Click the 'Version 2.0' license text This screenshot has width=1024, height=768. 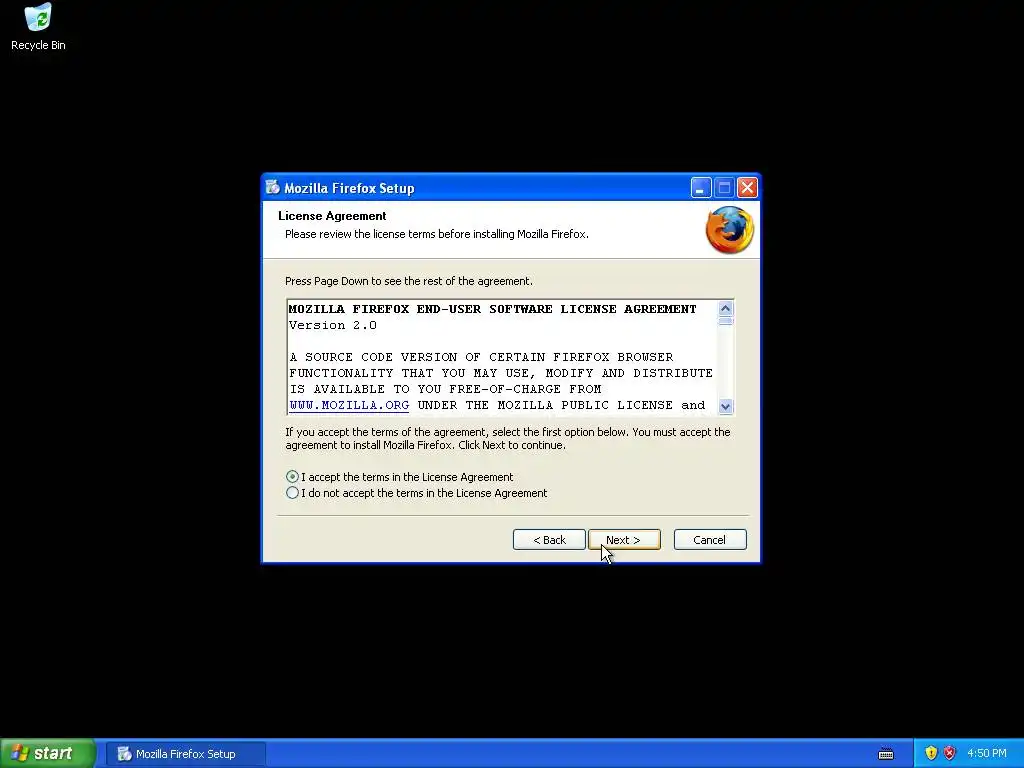[332, 325]
